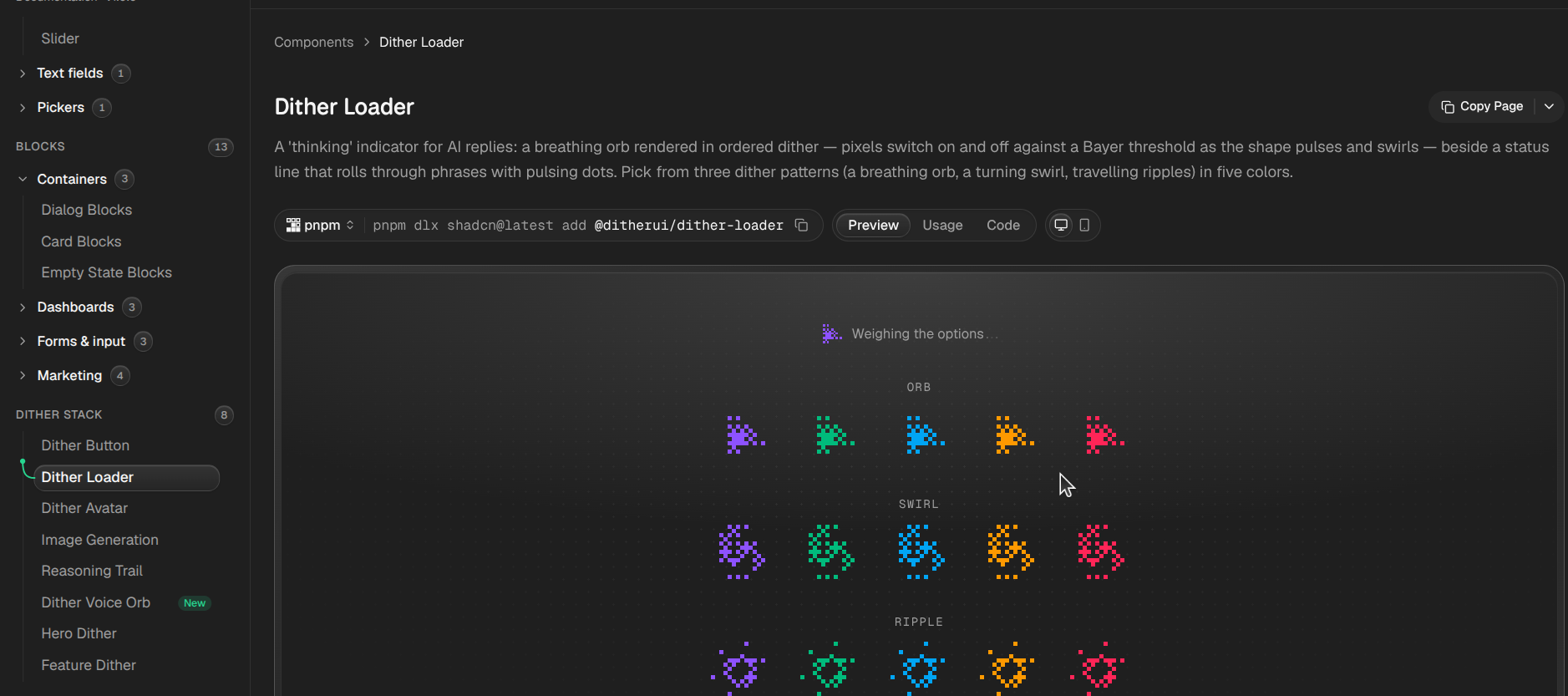The height and width of the screenshot is (696, 1568).
Task: Click the blue Orb loader icon
Action: [x=925, y=435]
